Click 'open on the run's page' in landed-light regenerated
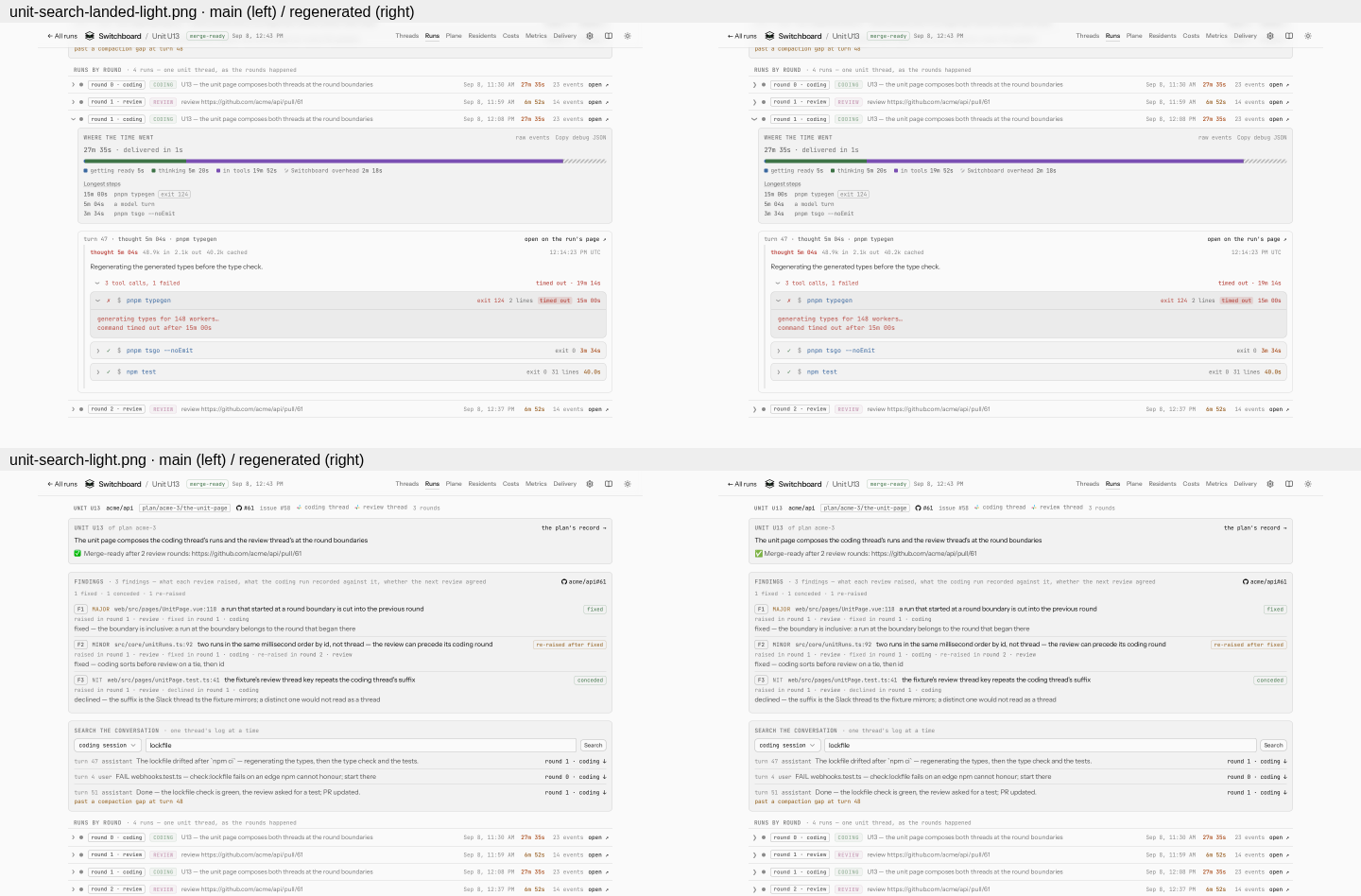The width and height of the screenshot is (1361, 896). click(1247, 239)
